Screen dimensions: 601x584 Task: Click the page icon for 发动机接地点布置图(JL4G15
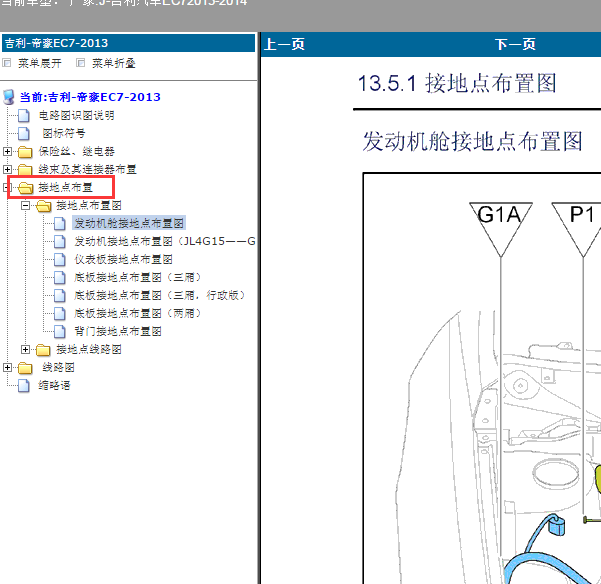(60, 241)
